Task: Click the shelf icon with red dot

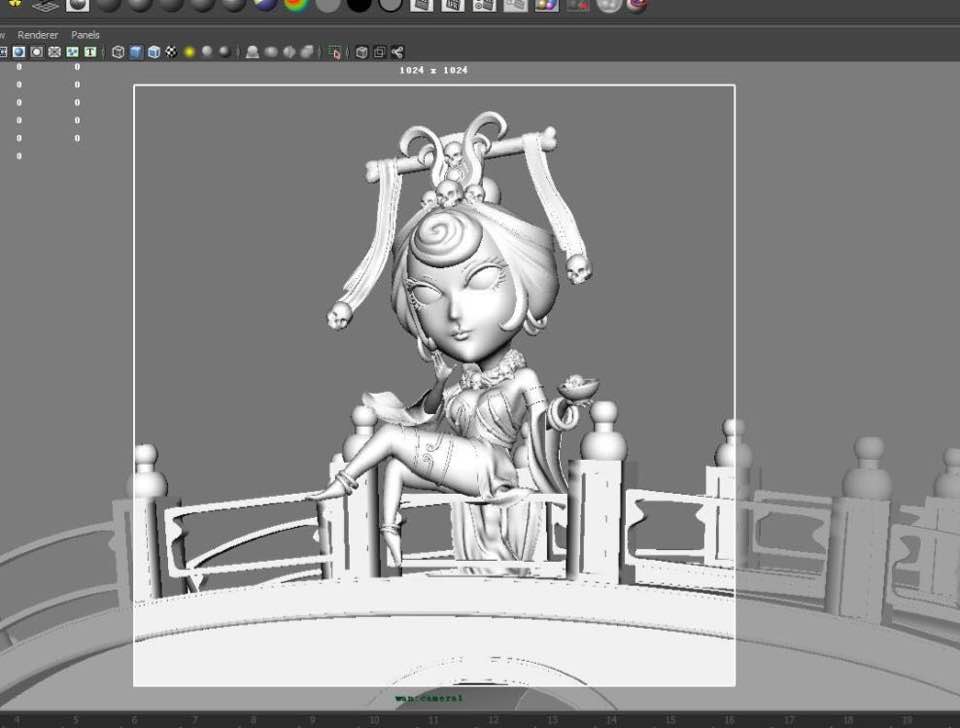Action: pyautogui.click(x=577, y=5)
